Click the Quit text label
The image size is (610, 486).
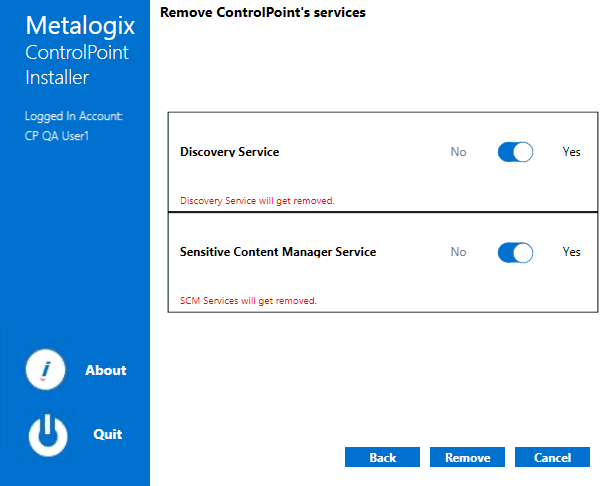click(x=107, y=434)
